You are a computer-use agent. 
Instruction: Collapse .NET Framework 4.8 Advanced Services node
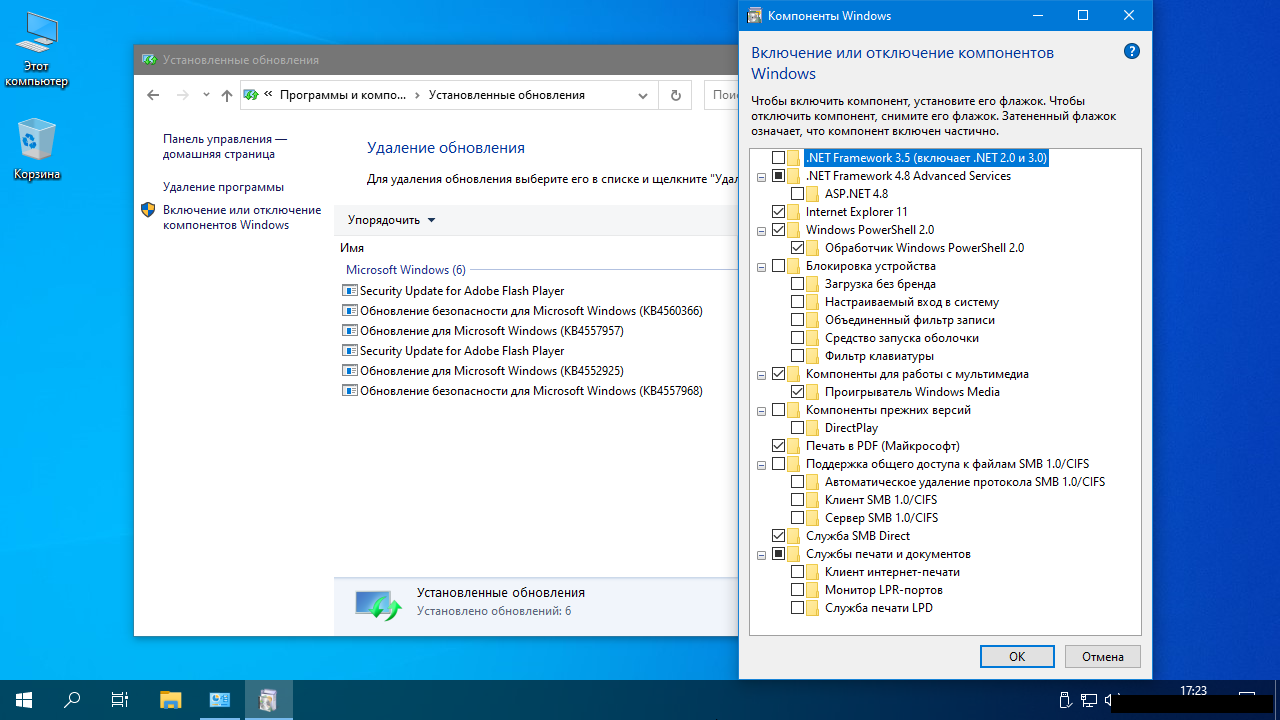(762, 176)
